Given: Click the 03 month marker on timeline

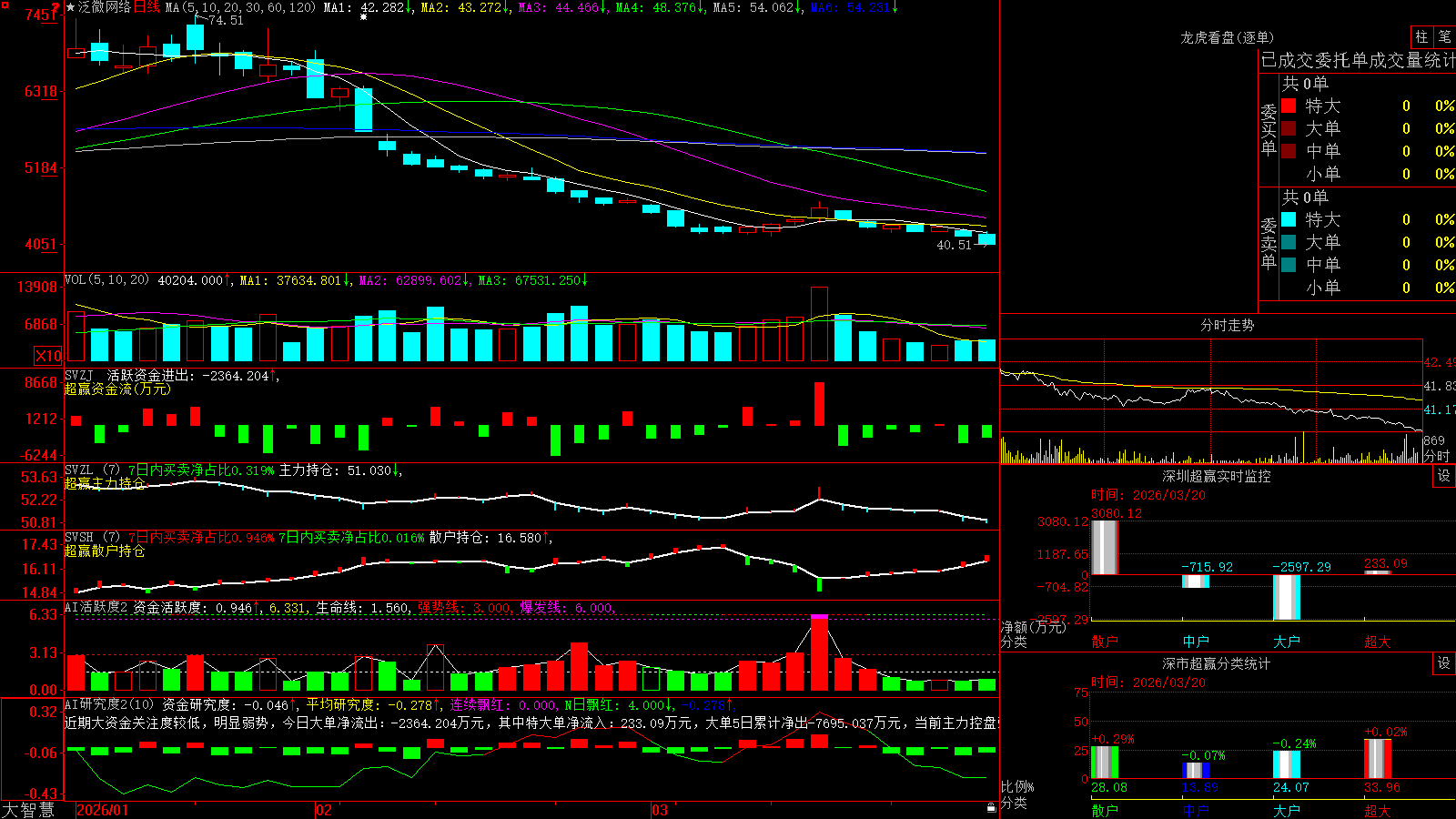Looking at the screenshot, I should click(660, 809).
